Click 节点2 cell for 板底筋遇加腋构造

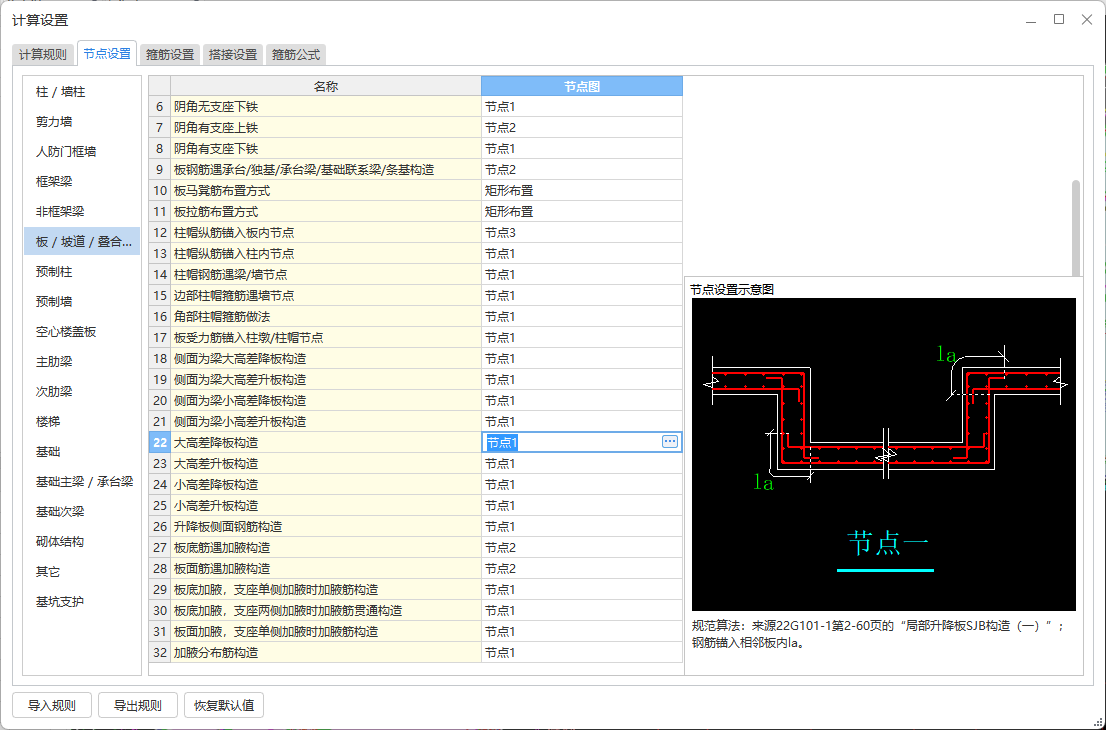coord(582,547)
